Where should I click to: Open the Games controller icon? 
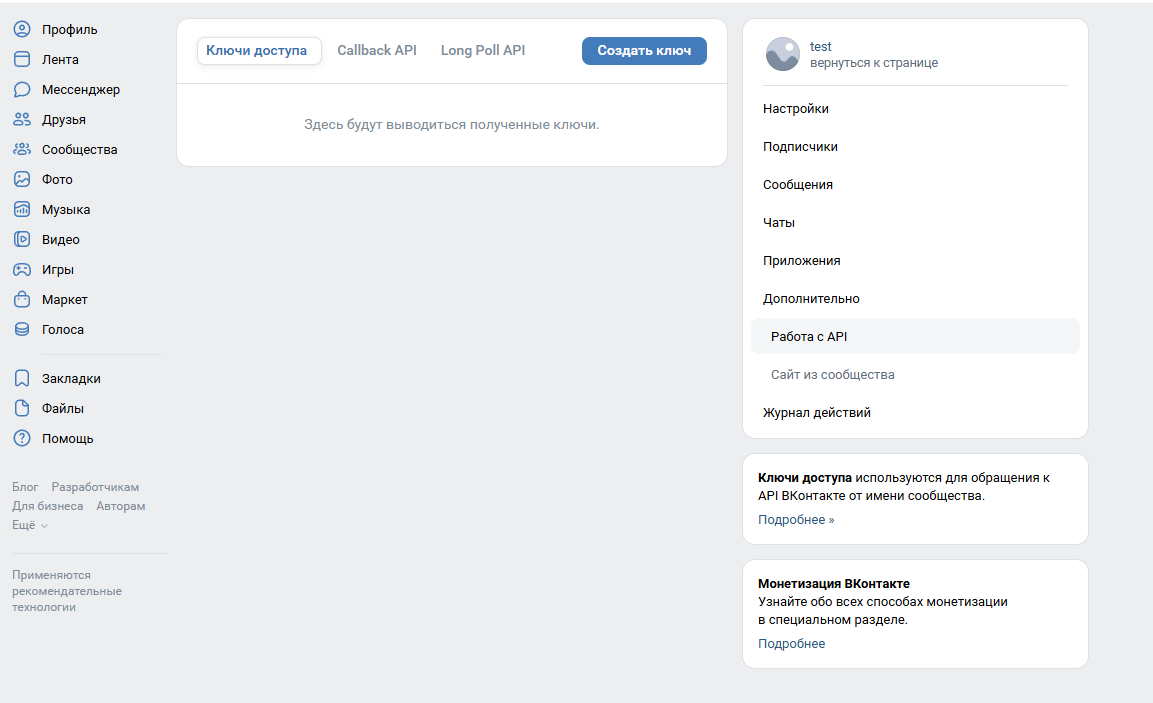click(x=22, y=270)
